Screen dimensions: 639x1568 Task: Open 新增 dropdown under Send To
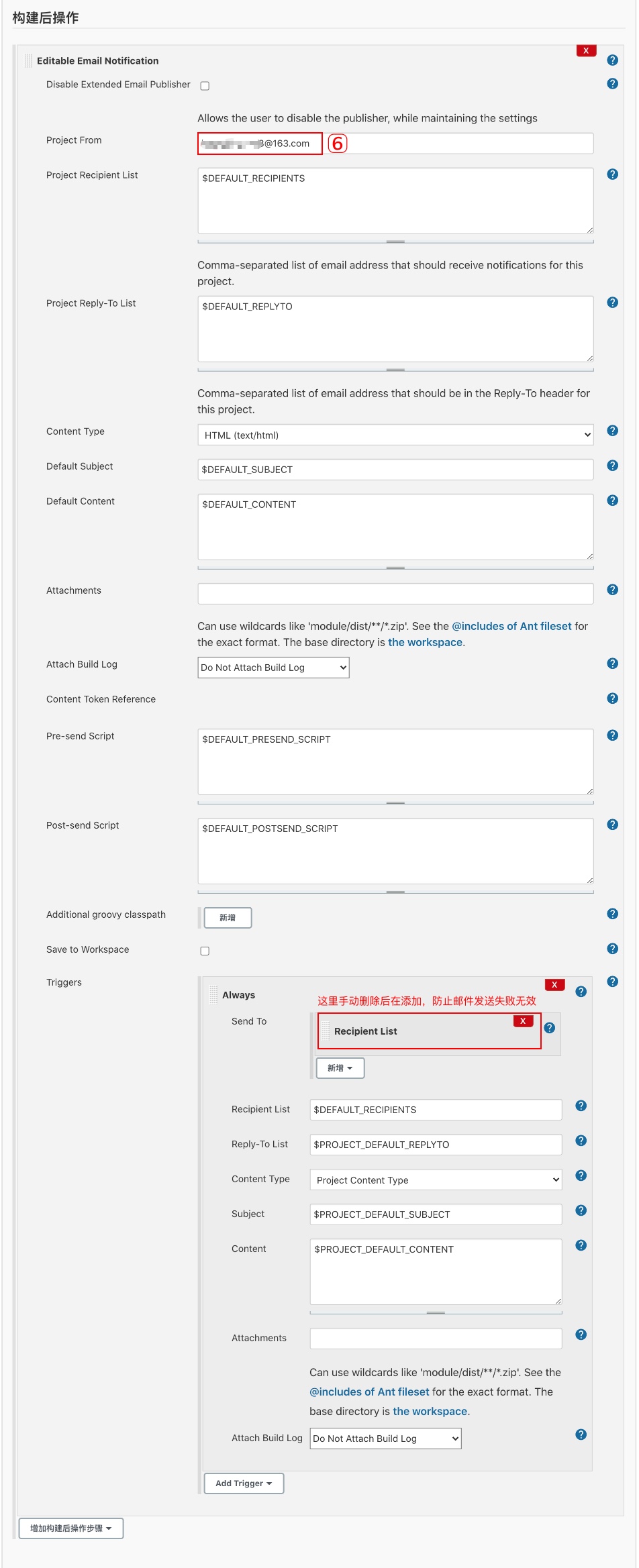340,1068
